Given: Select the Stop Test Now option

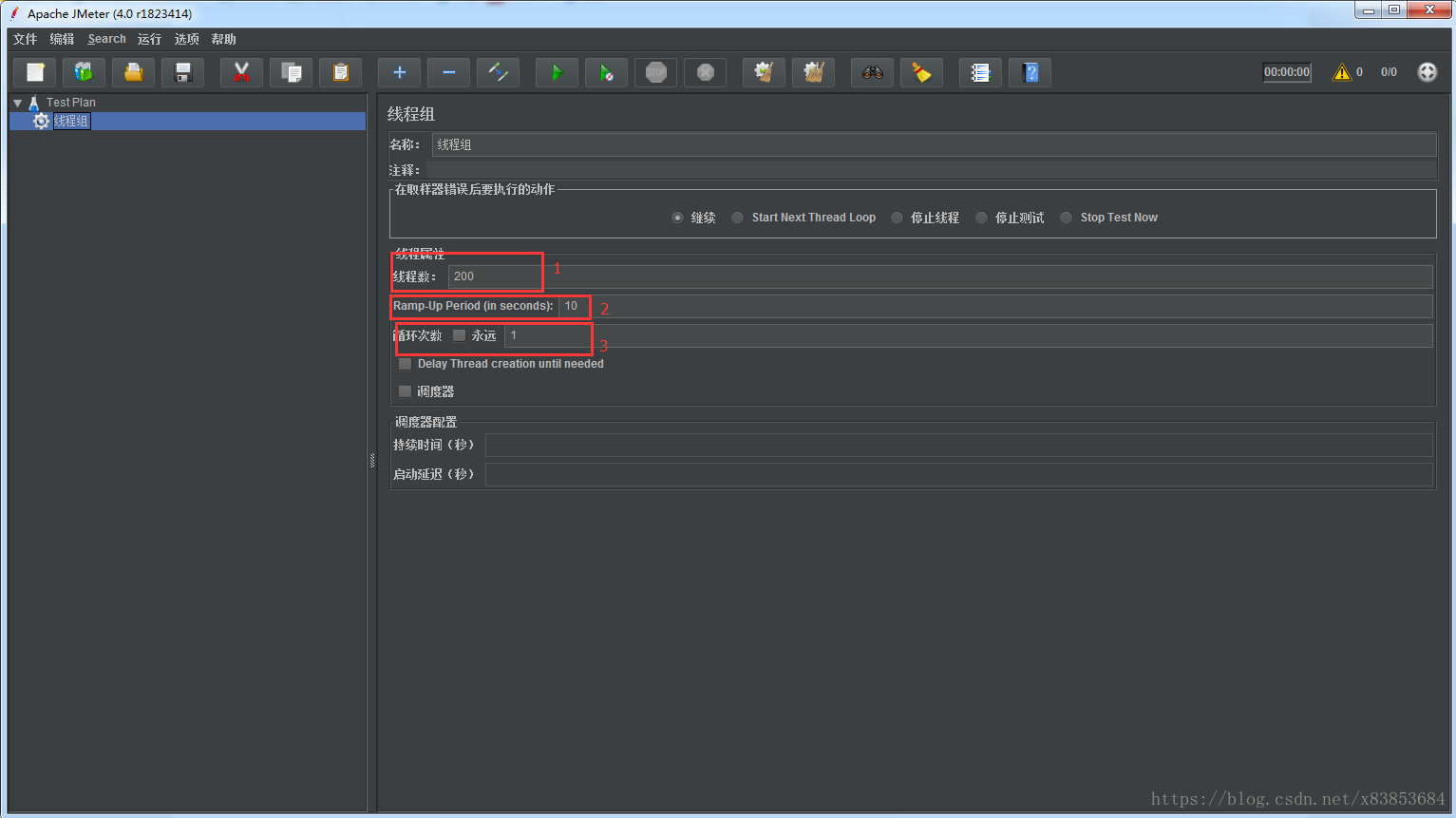Looking at the screenshot, I should tap(1066, 218).
